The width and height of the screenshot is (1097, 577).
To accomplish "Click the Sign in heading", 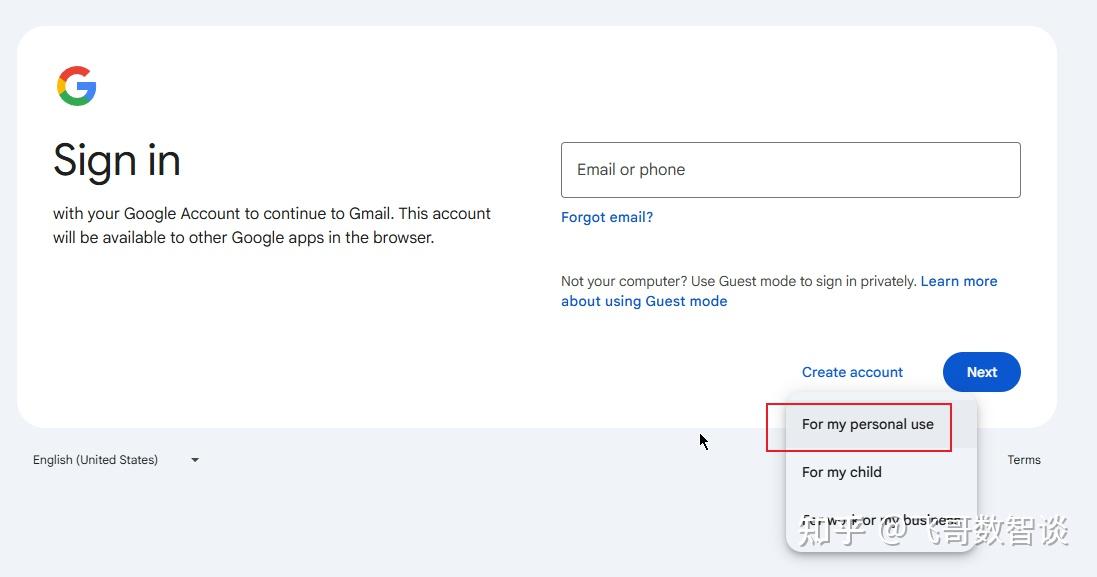I will [117, 161].
